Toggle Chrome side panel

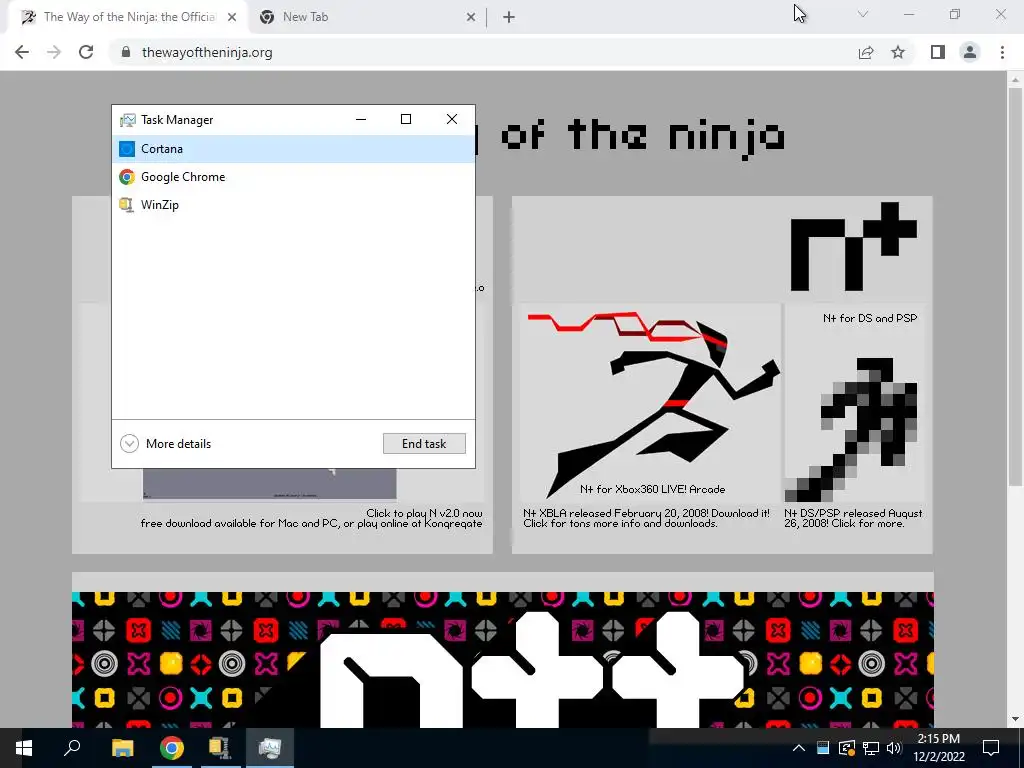938,52
